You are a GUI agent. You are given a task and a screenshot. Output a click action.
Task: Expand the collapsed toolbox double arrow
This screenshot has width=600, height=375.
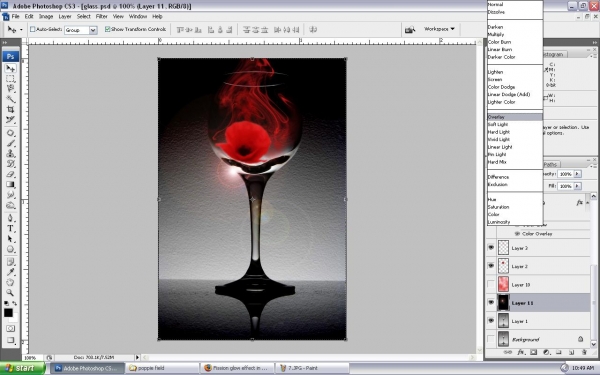click(5, 43)
